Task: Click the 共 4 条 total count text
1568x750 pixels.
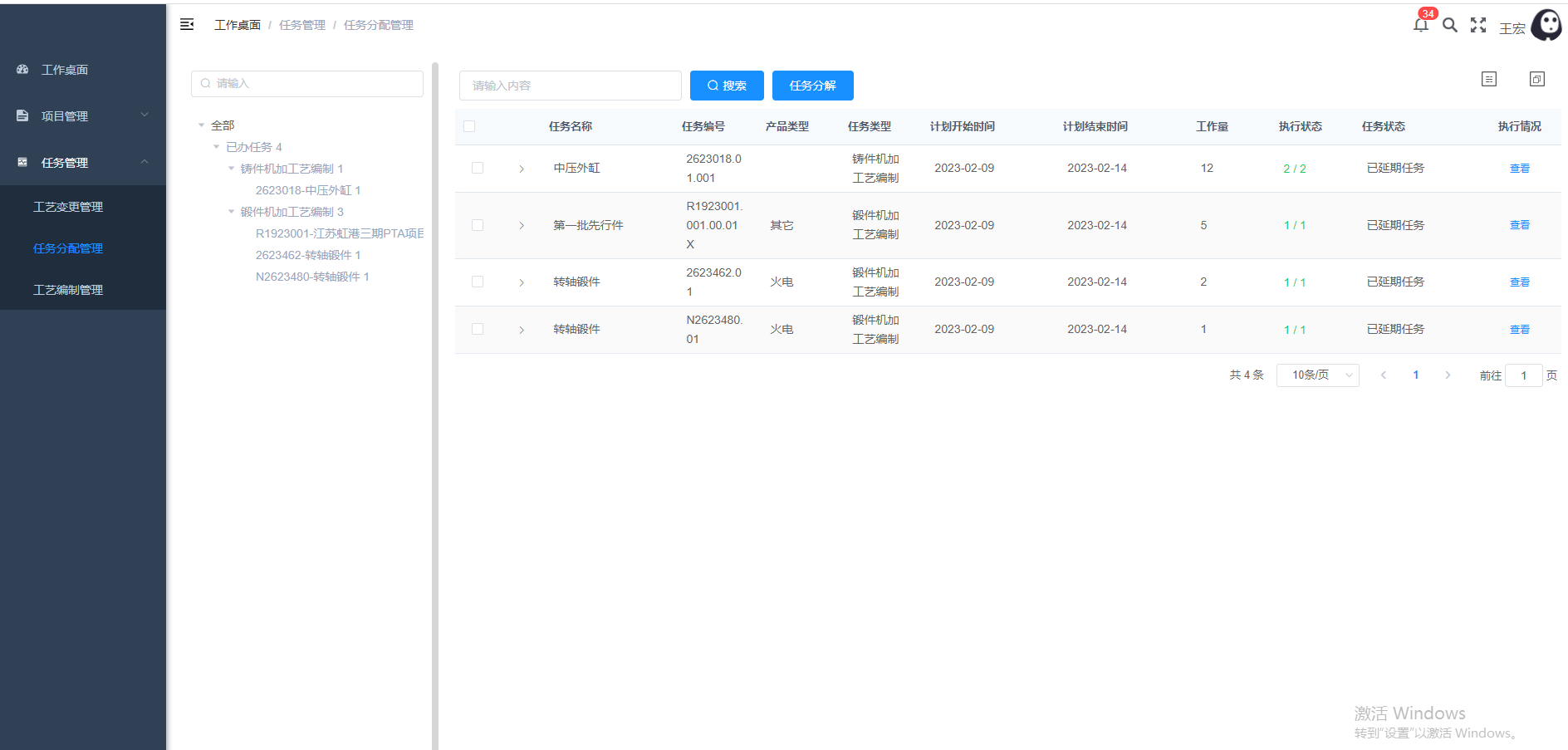Action: coord(1247,375)
